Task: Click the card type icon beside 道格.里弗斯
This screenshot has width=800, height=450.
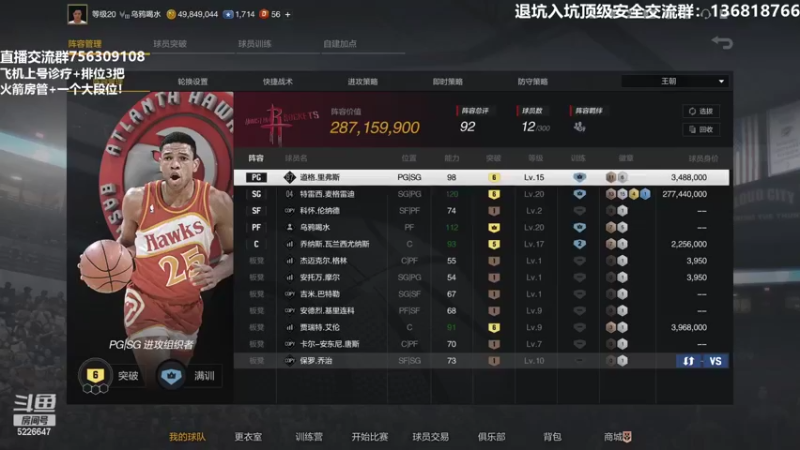Action: click(290, 178)
